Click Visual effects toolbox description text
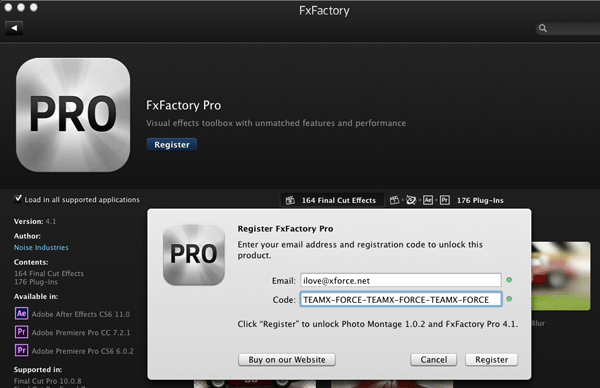This screenshot has height=388, width=600. pyautogui.click(x=276, y=123)
